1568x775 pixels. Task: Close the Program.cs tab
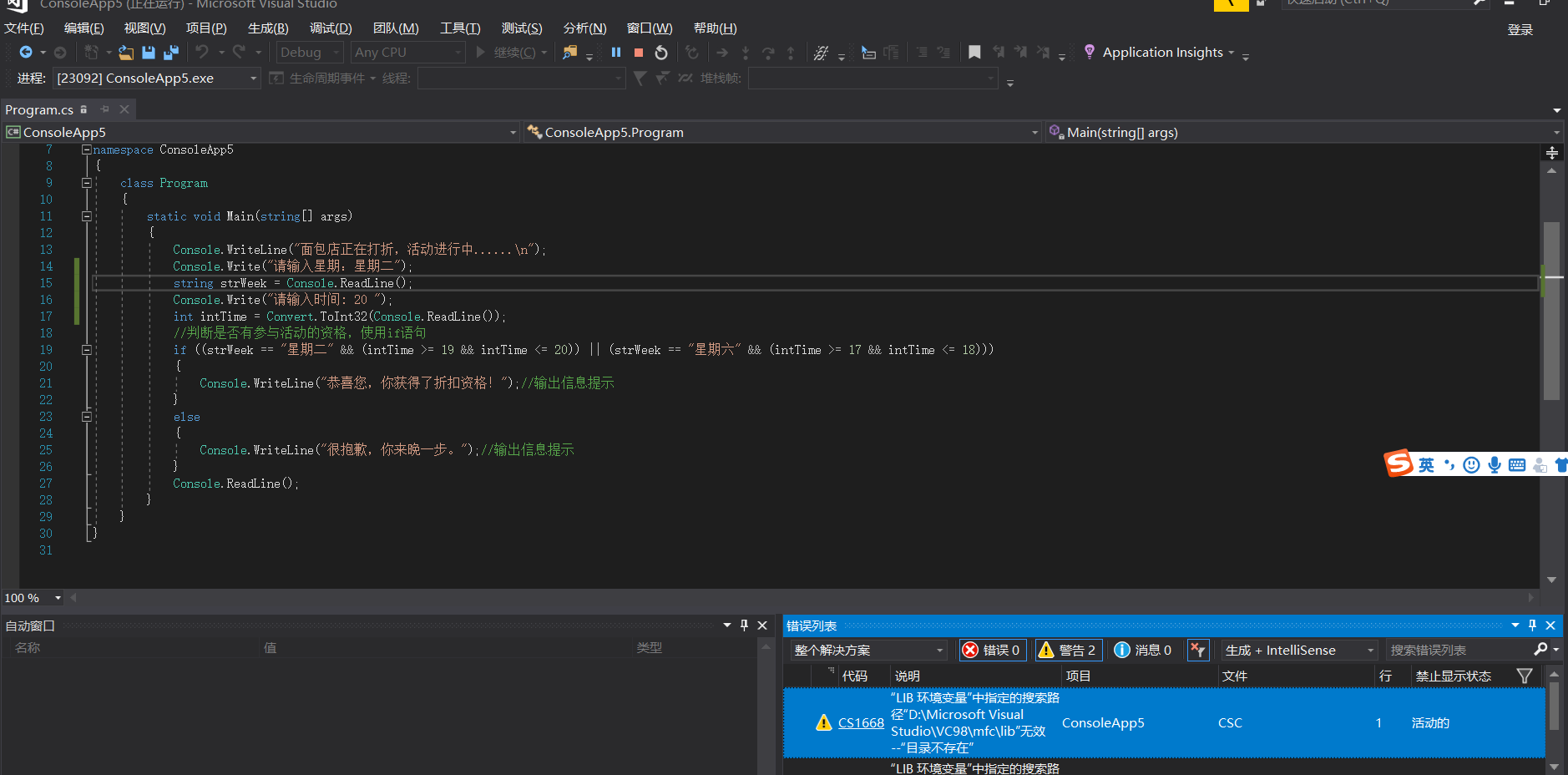[124, 109]
